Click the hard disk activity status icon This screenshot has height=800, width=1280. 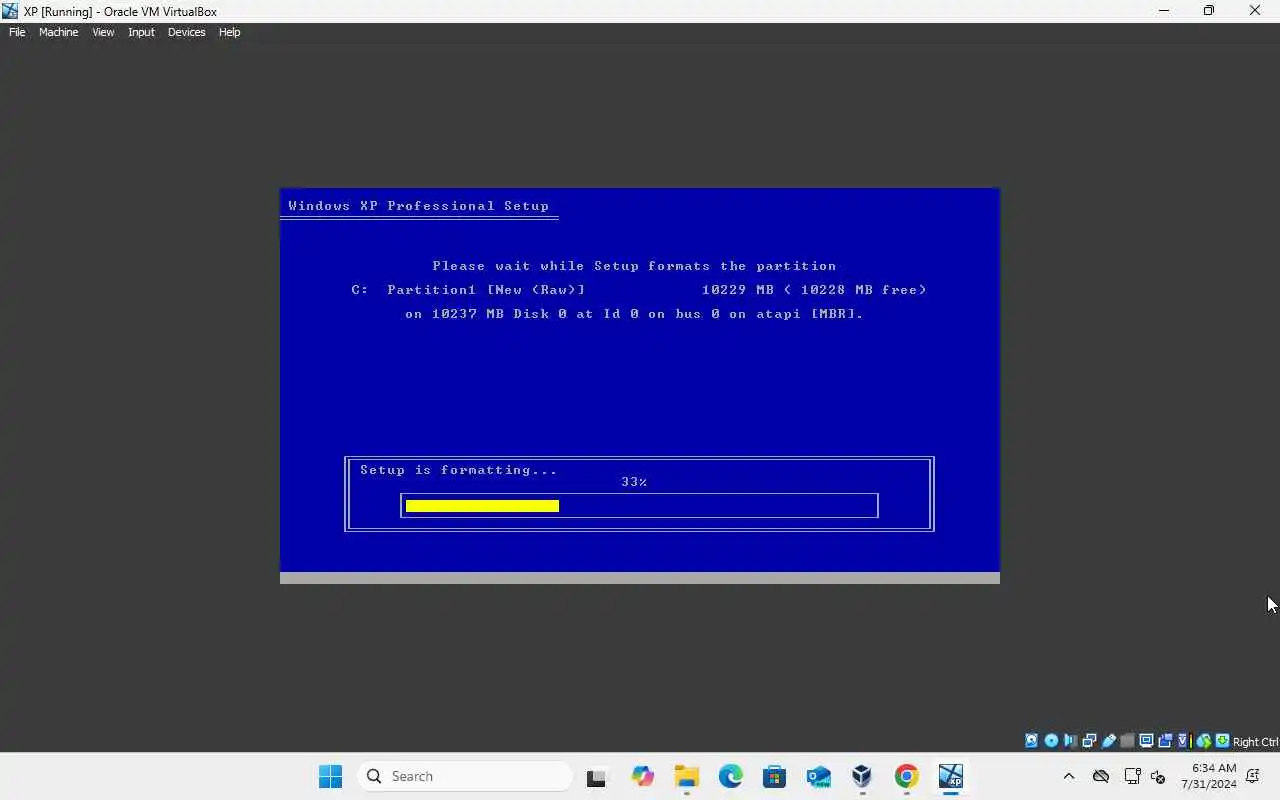coord(1031,741)
